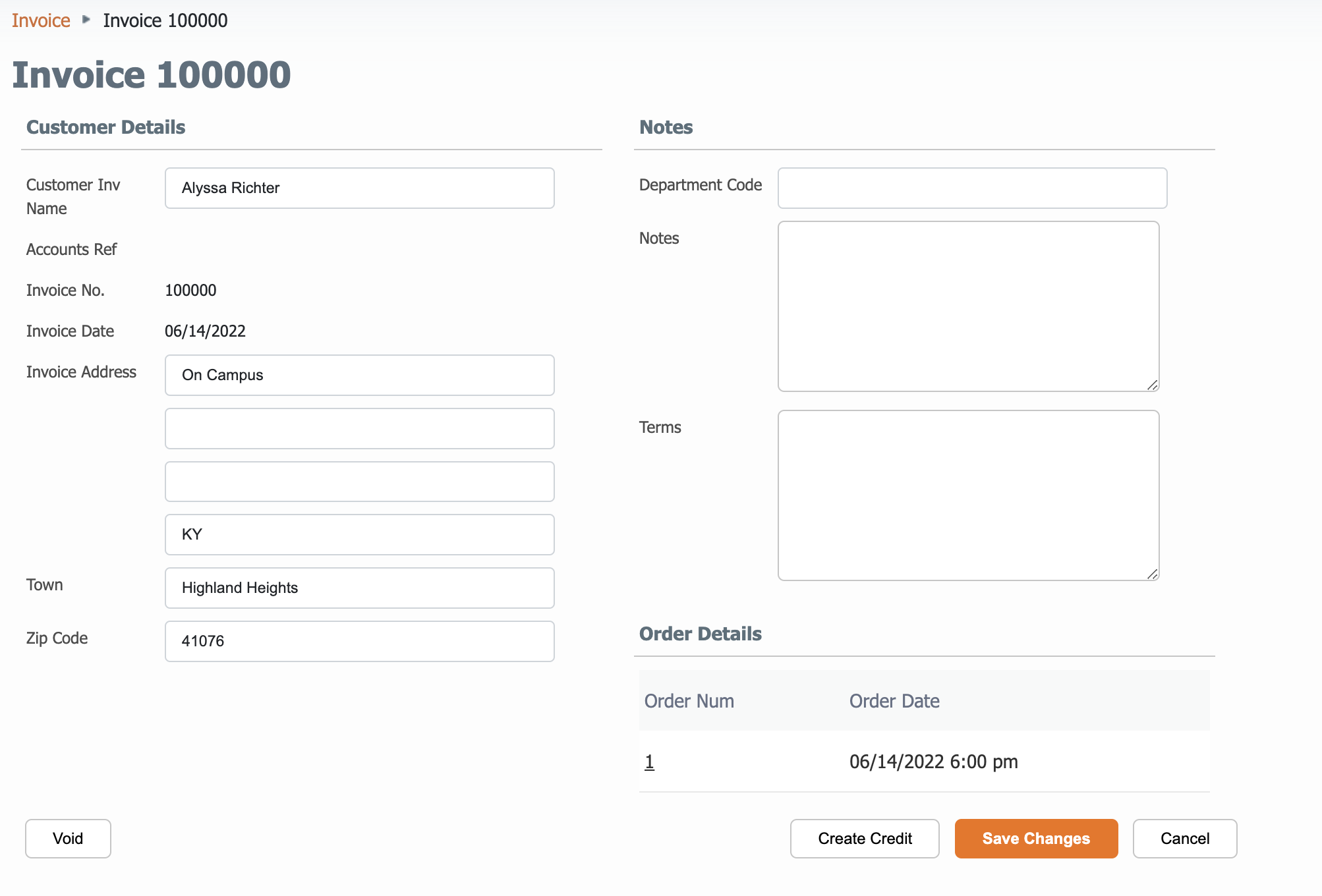Open the Invoice breadcrumb link
Image resolution: width=1322 pixels, height=896 pixels.
click(x=41, y=20)
